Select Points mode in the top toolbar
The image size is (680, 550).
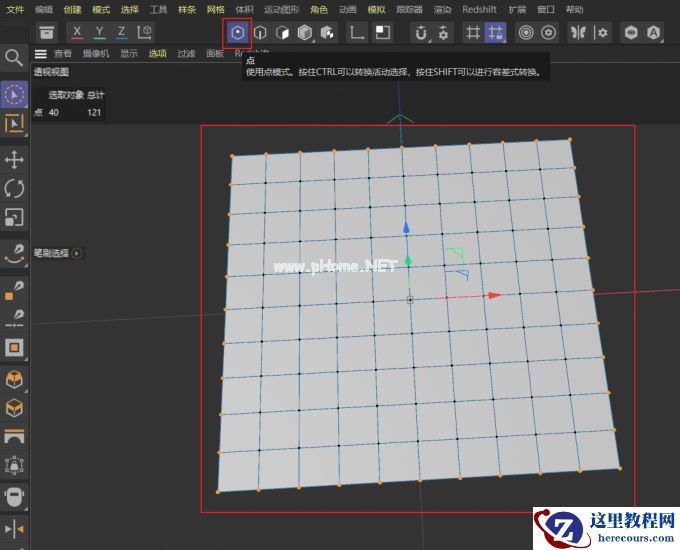pyautogui.click(x=237, y=33)
